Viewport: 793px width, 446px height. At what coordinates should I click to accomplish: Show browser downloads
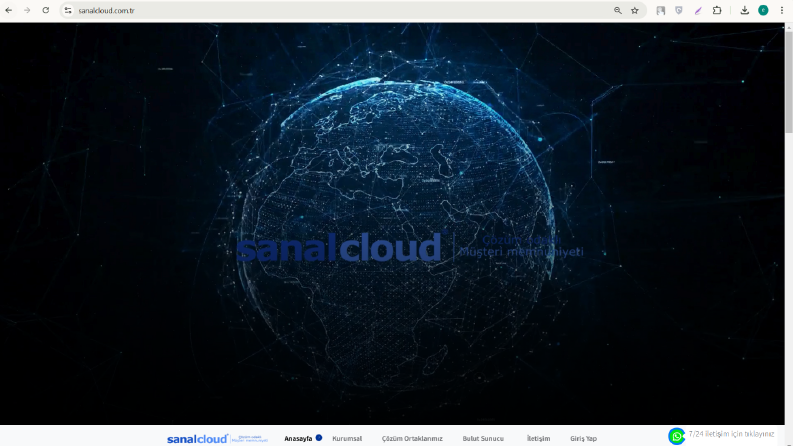click(744, 10)
